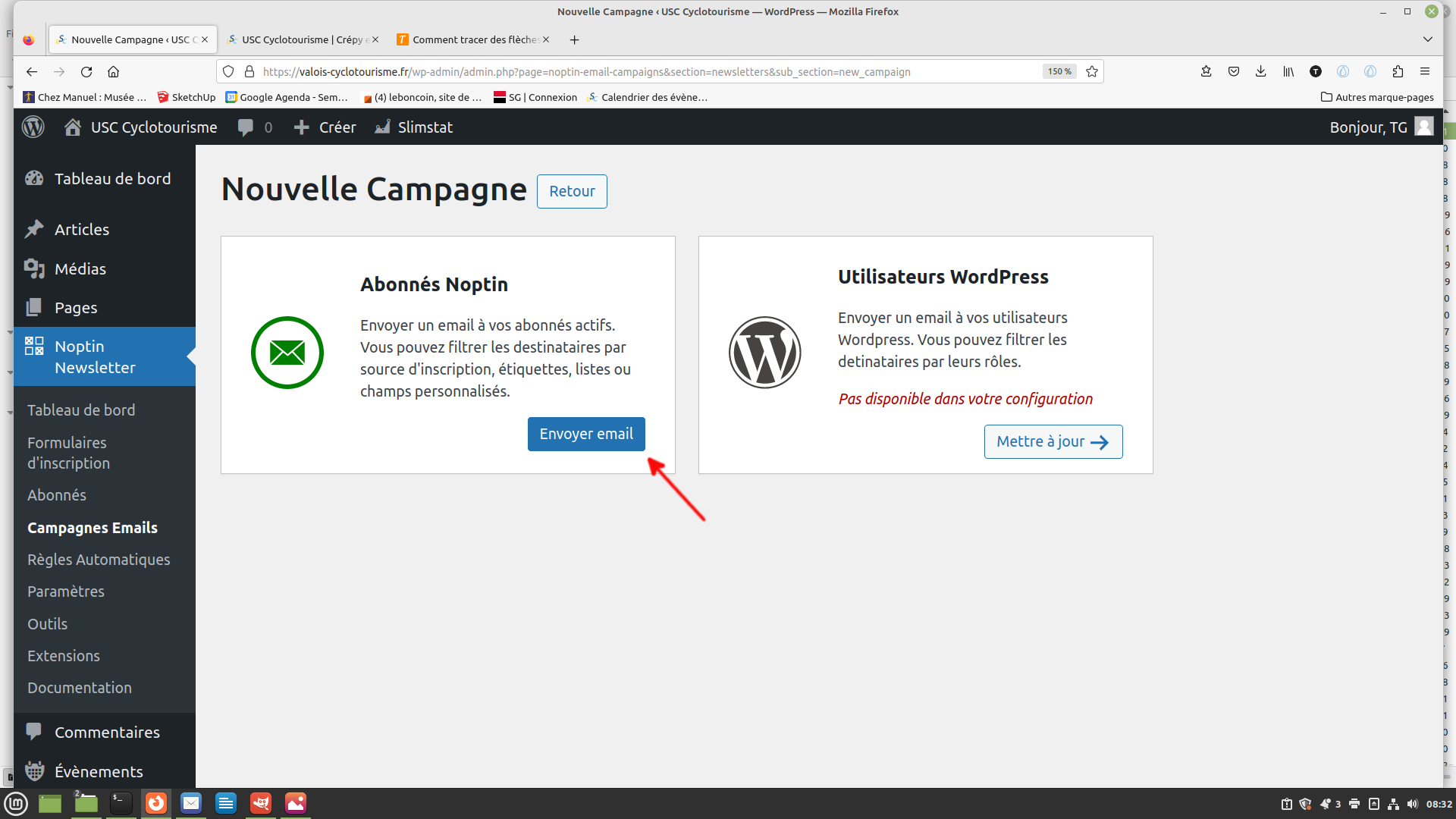Screen dimensions: 1456x819
Task: Open the downloads arrow icon
Action: click(1261, 71)
